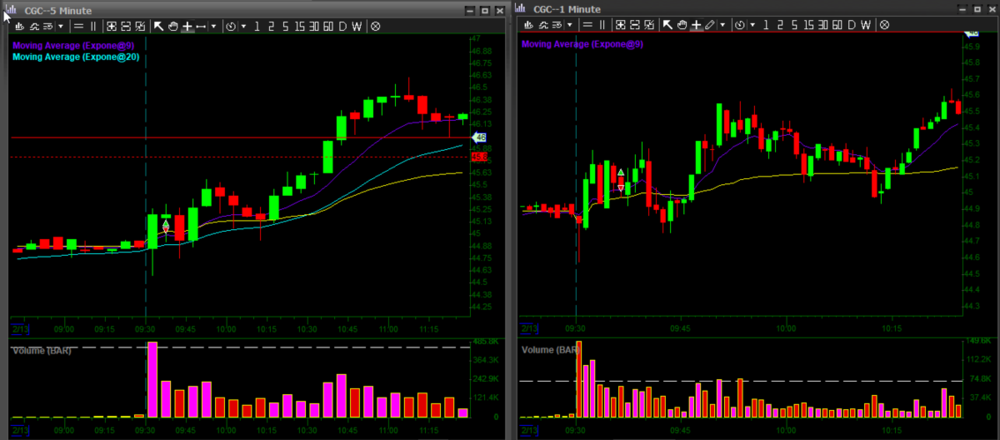1000x440 pixels.
Task: Click the white price marker on 5 Minute axis
Action: click(479, 137)
